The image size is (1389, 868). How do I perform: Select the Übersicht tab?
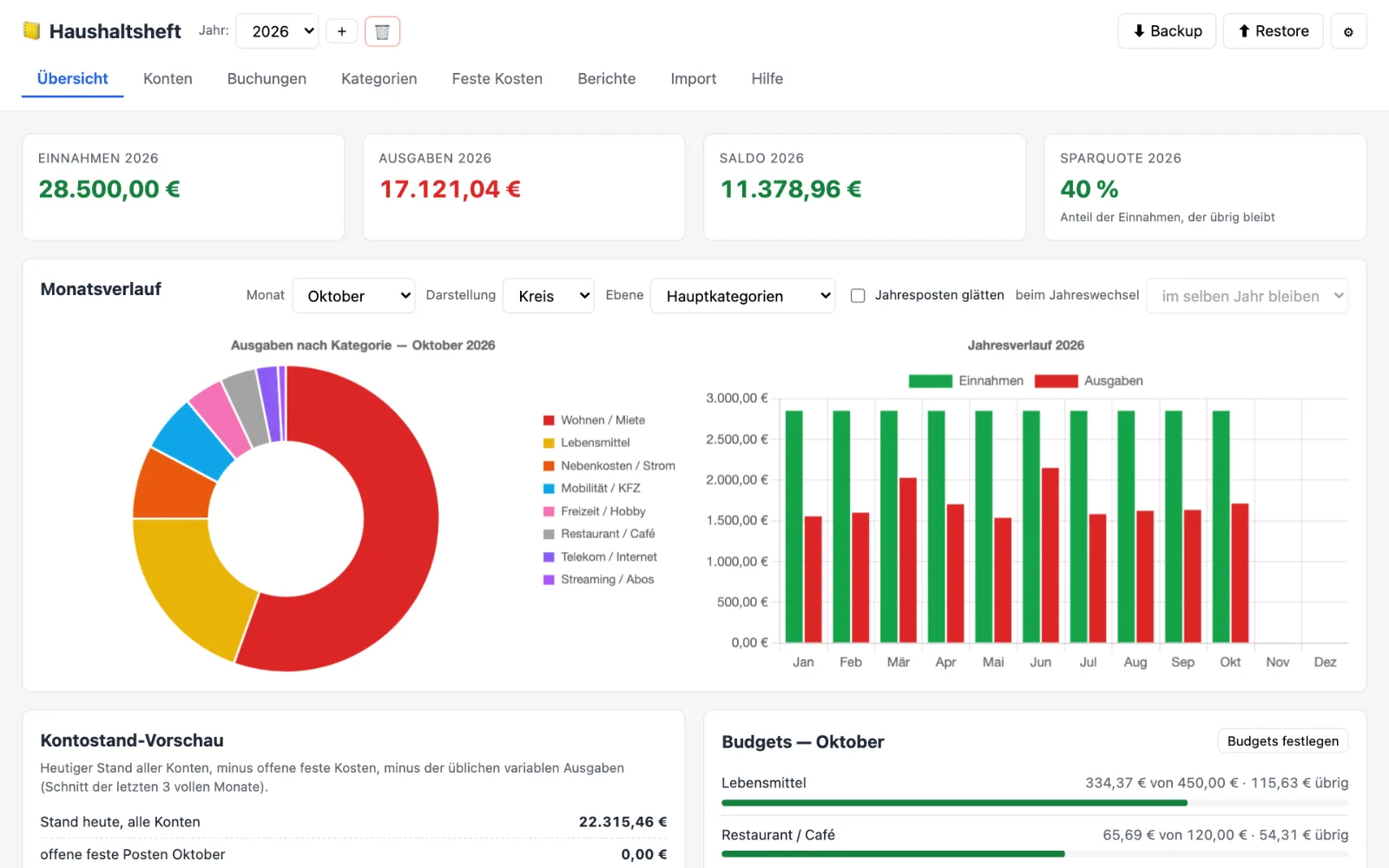[72, 79]
